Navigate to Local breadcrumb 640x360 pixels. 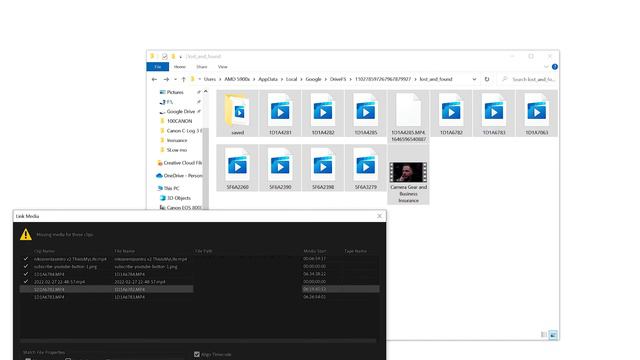coord(291,79)
